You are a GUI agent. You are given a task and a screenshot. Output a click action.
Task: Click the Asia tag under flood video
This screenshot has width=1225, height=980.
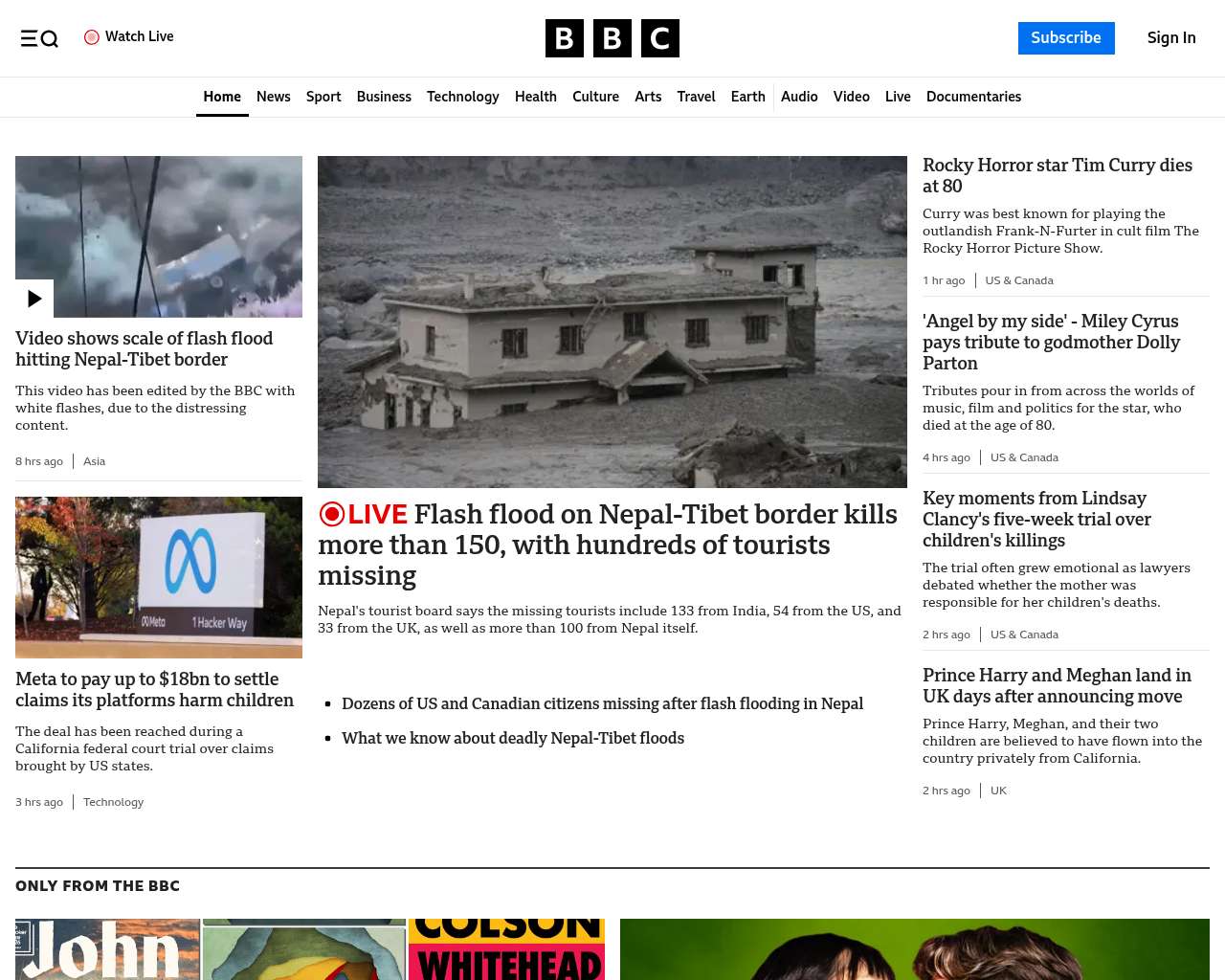coord(94,461)
